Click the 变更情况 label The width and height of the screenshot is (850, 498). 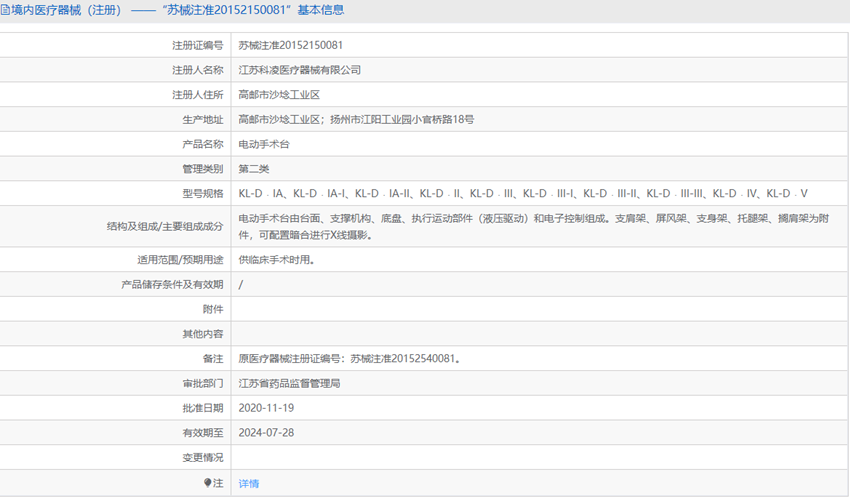click(x=203, y=457)
